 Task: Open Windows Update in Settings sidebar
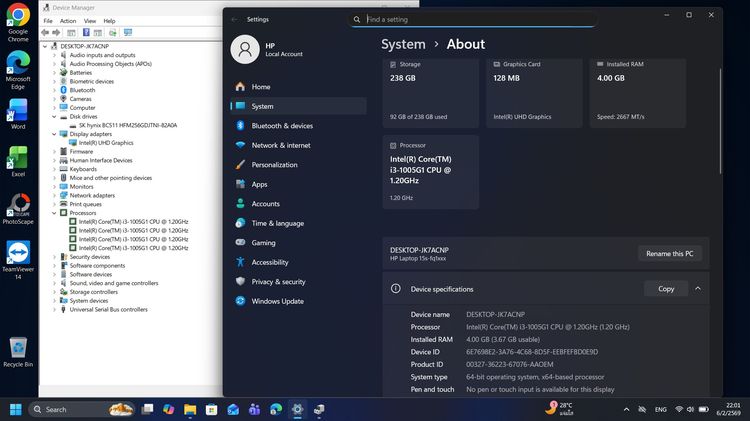click(x=277, y=301)
